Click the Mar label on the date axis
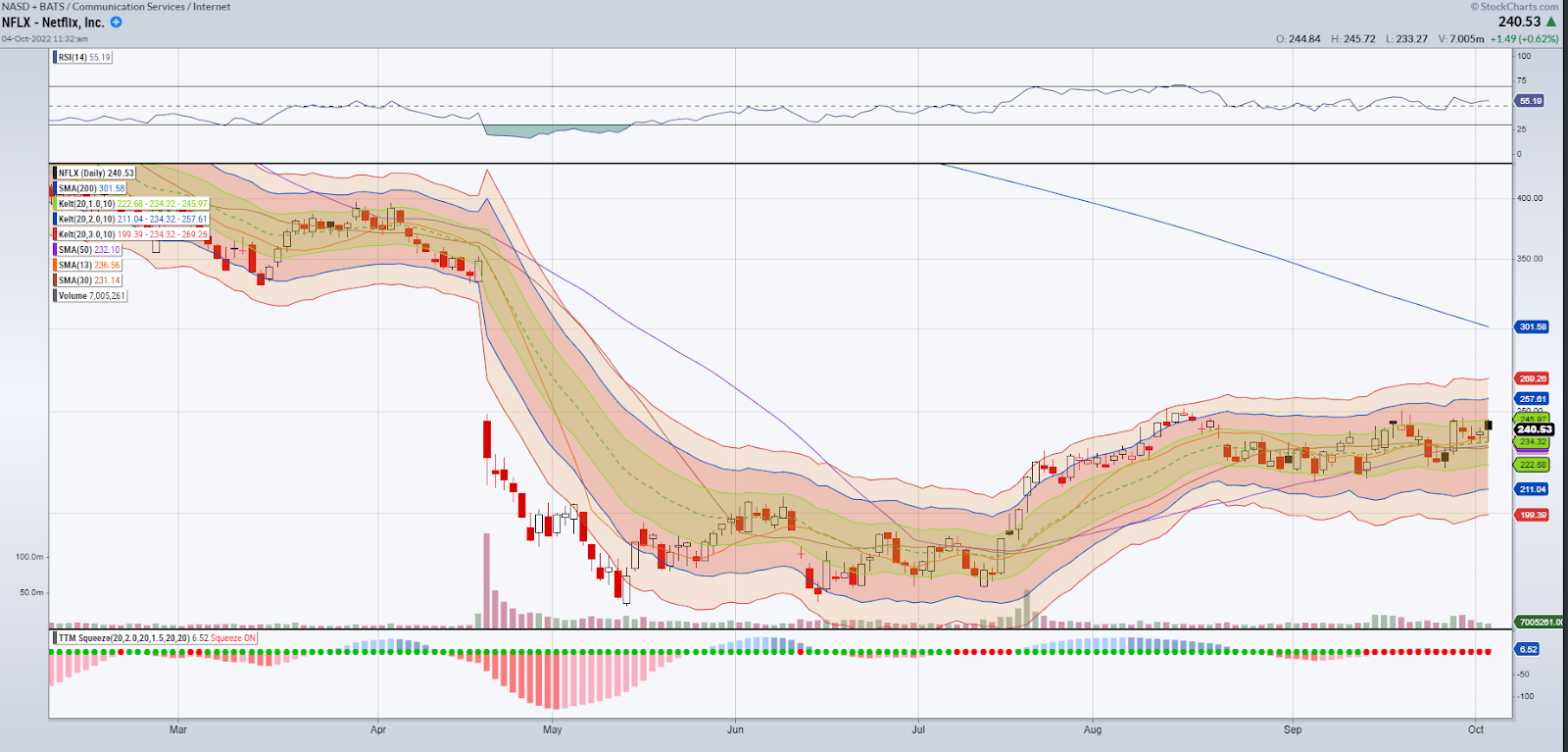The width and height of the screenshot is (1568, 752). (x=178, y=729)
